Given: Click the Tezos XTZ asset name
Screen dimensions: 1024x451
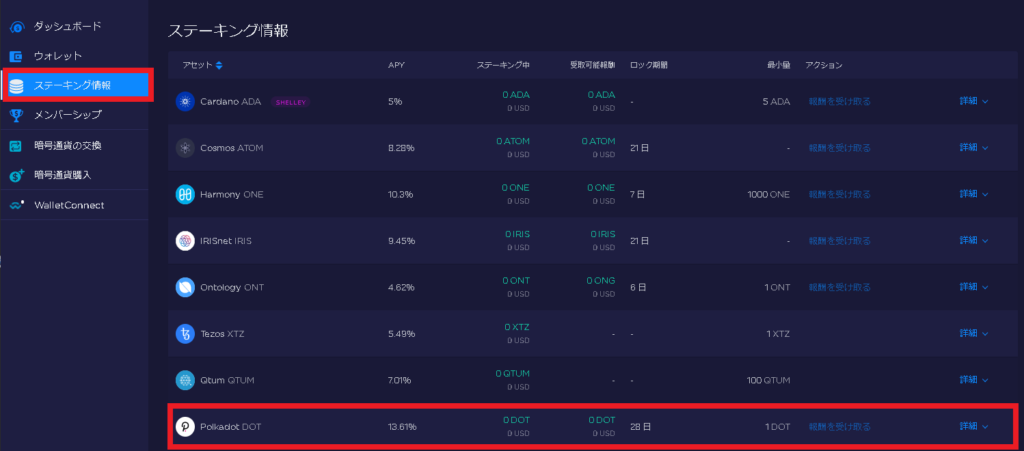Looking at the screenshot, I should pos(222,334).
